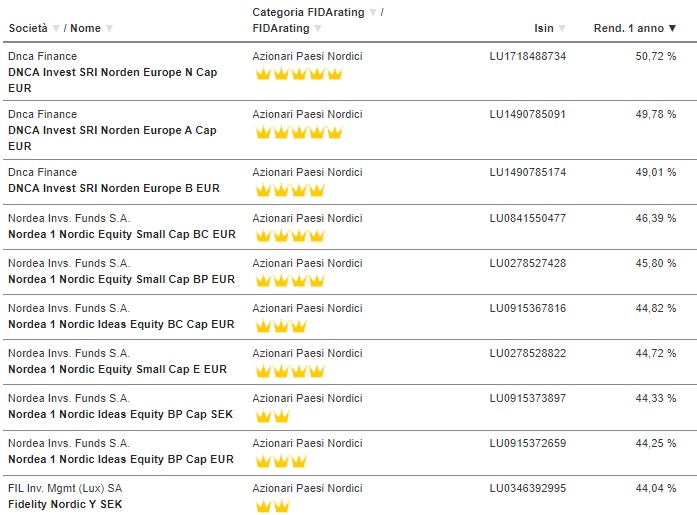This screenshot has height=515, width=697.
Task: Select ISIN LU0278527428
Action: point(528,263)
